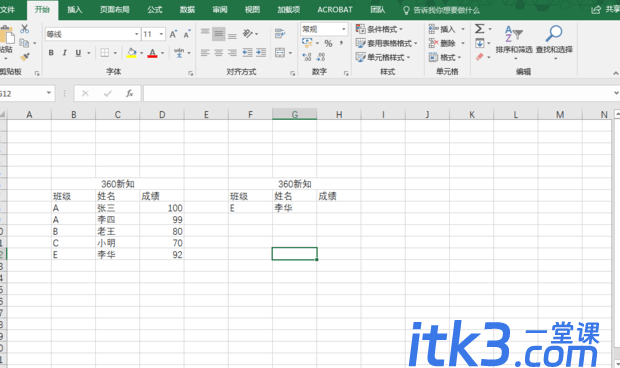
Task: Toggle center alignment
Action: click(x=219, y=53)
